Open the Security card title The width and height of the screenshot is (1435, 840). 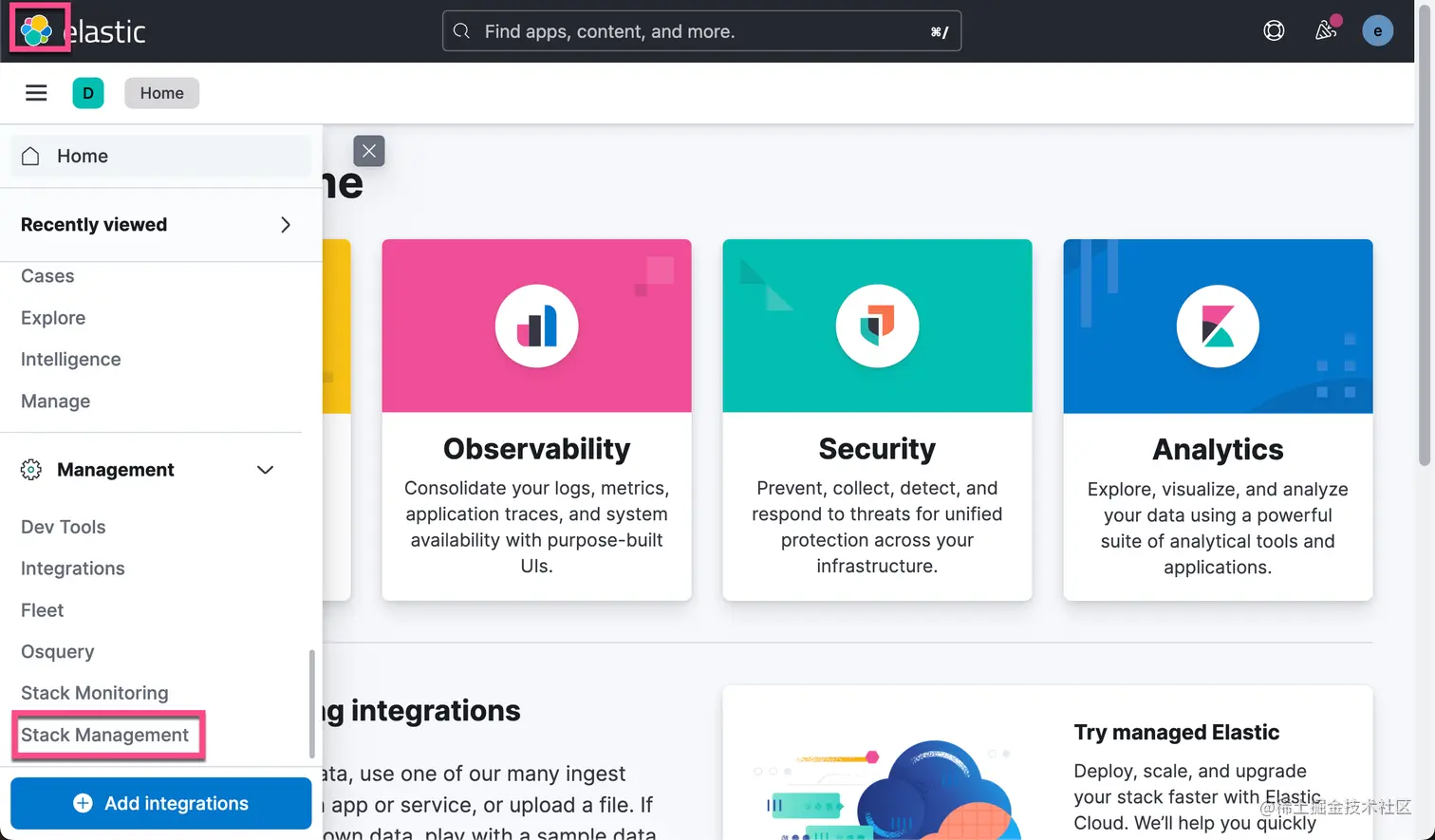pos(877,448)
